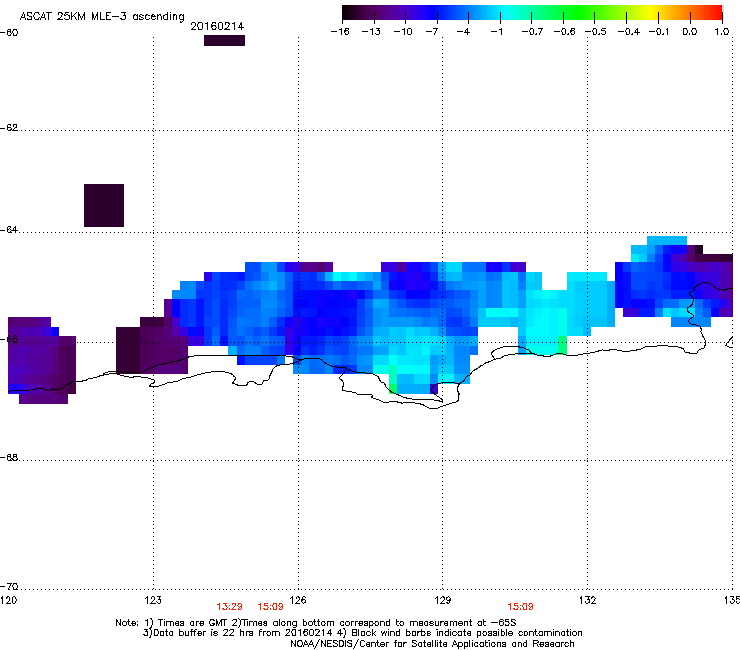Click longitude label 132
The width and height of the screenshot is (740, 650).
click(587, 600)
